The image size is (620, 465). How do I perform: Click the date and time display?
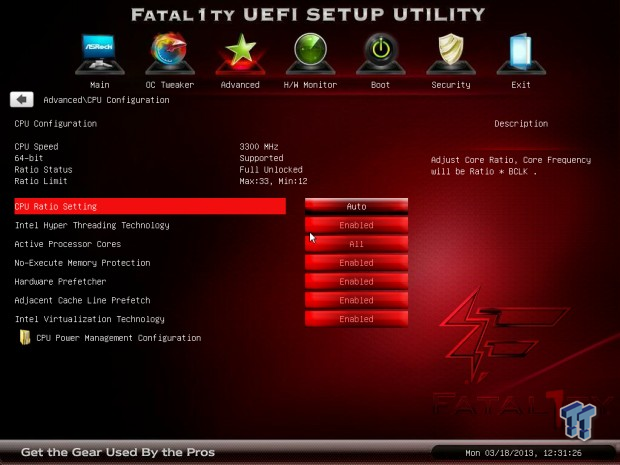click(x=524, y=453)
